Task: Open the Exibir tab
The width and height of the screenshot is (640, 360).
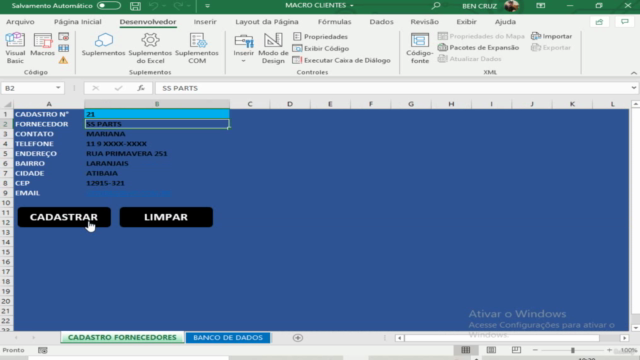Action: [x=466, y=22]
